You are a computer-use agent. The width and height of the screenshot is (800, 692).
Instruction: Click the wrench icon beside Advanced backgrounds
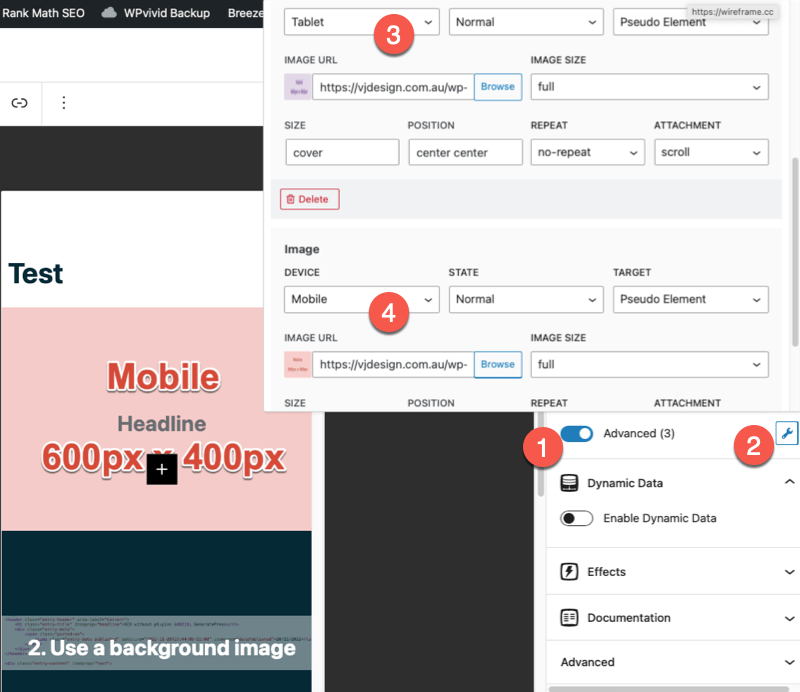[786, 433]
